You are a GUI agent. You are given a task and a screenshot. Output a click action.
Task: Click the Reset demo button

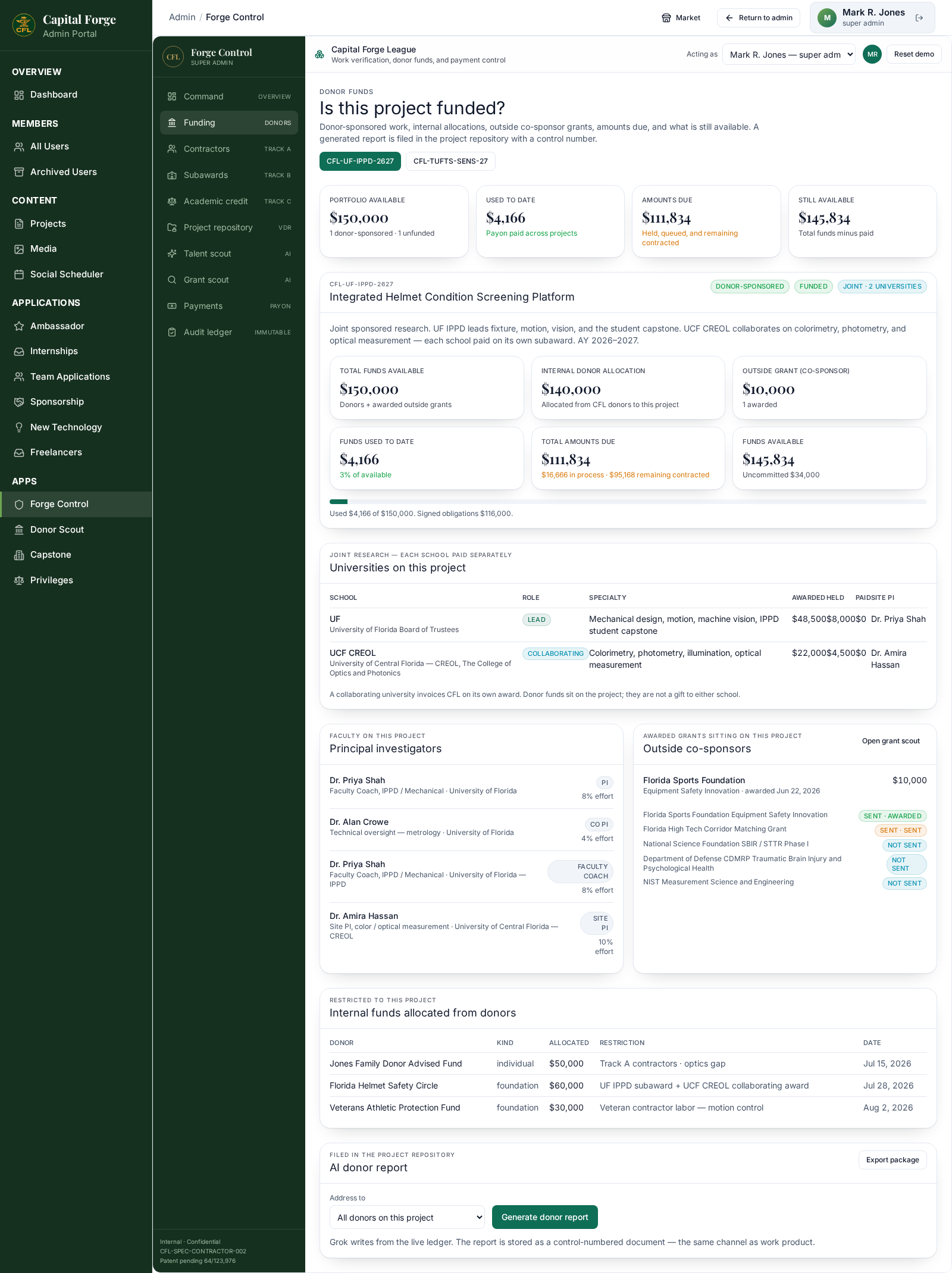point(914,54)
